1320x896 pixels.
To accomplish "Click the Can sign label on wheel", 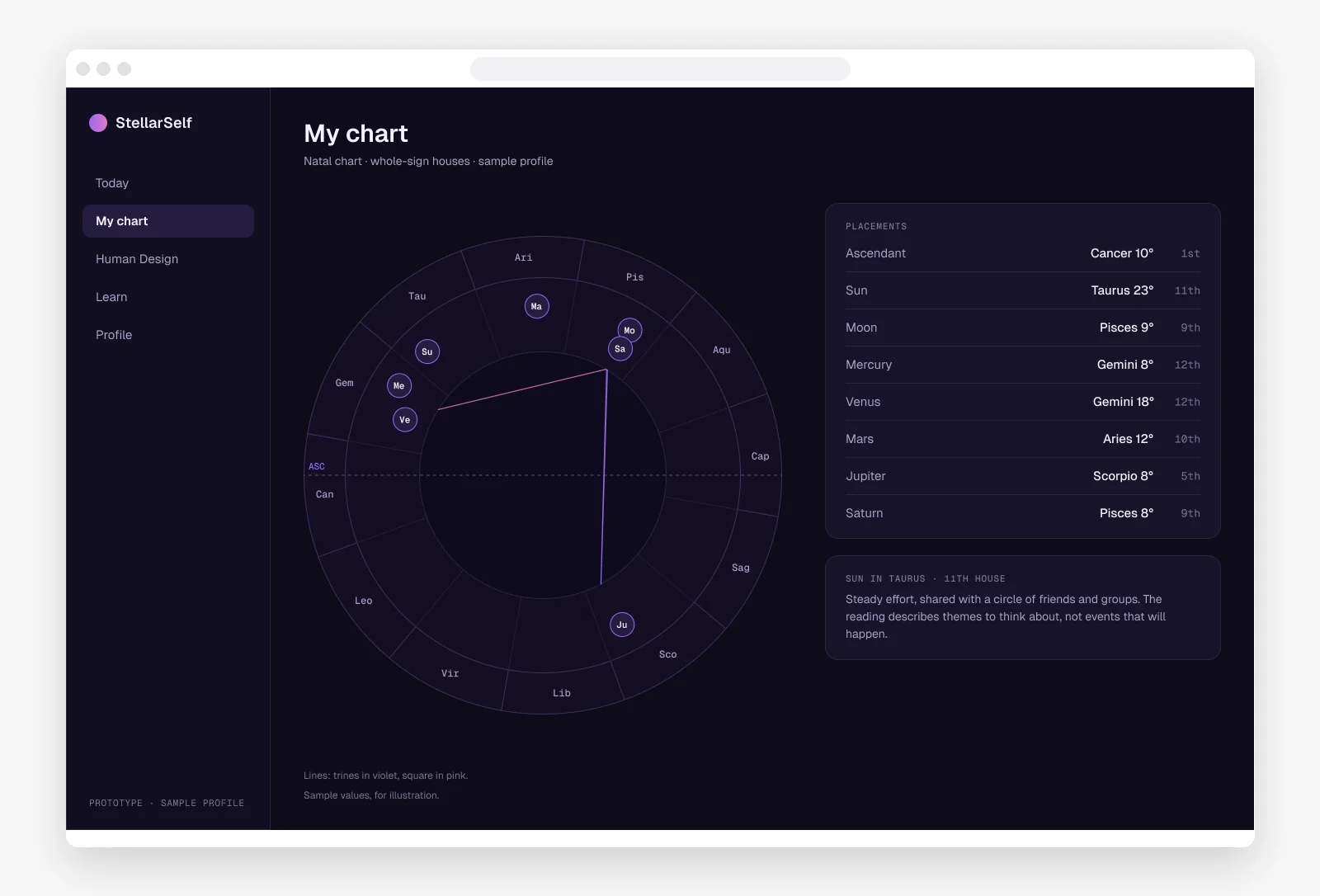I will (325, 494).
